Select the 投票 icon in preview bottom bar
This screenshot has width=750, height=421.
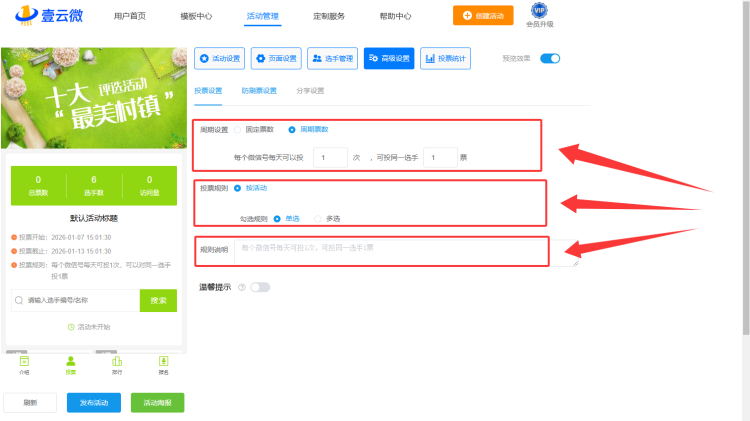pyautogui.click(x=70, y=362)
